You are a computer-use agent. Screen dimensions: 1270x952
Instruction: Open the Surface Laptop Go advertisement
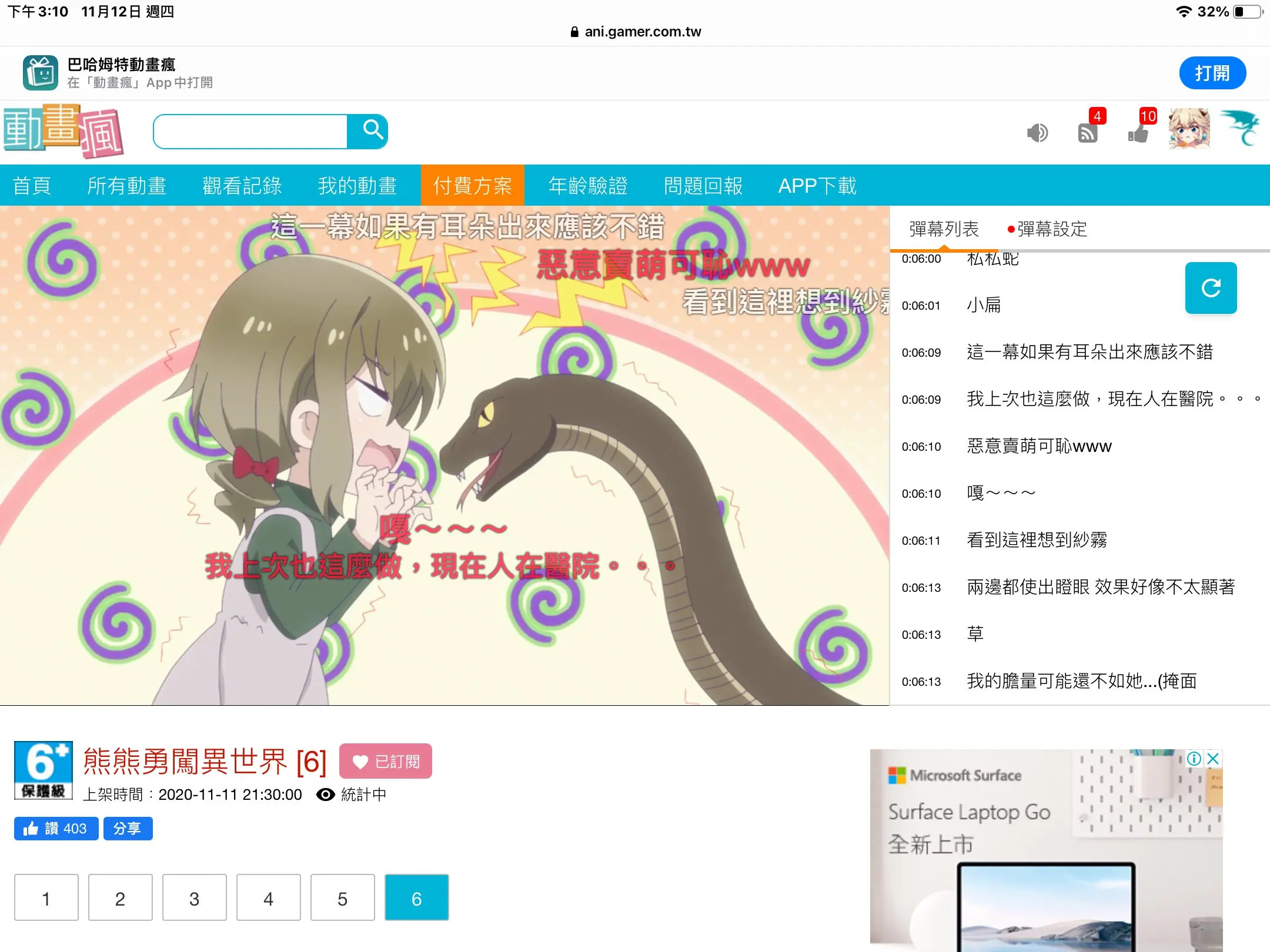(x=1047, y=850)
